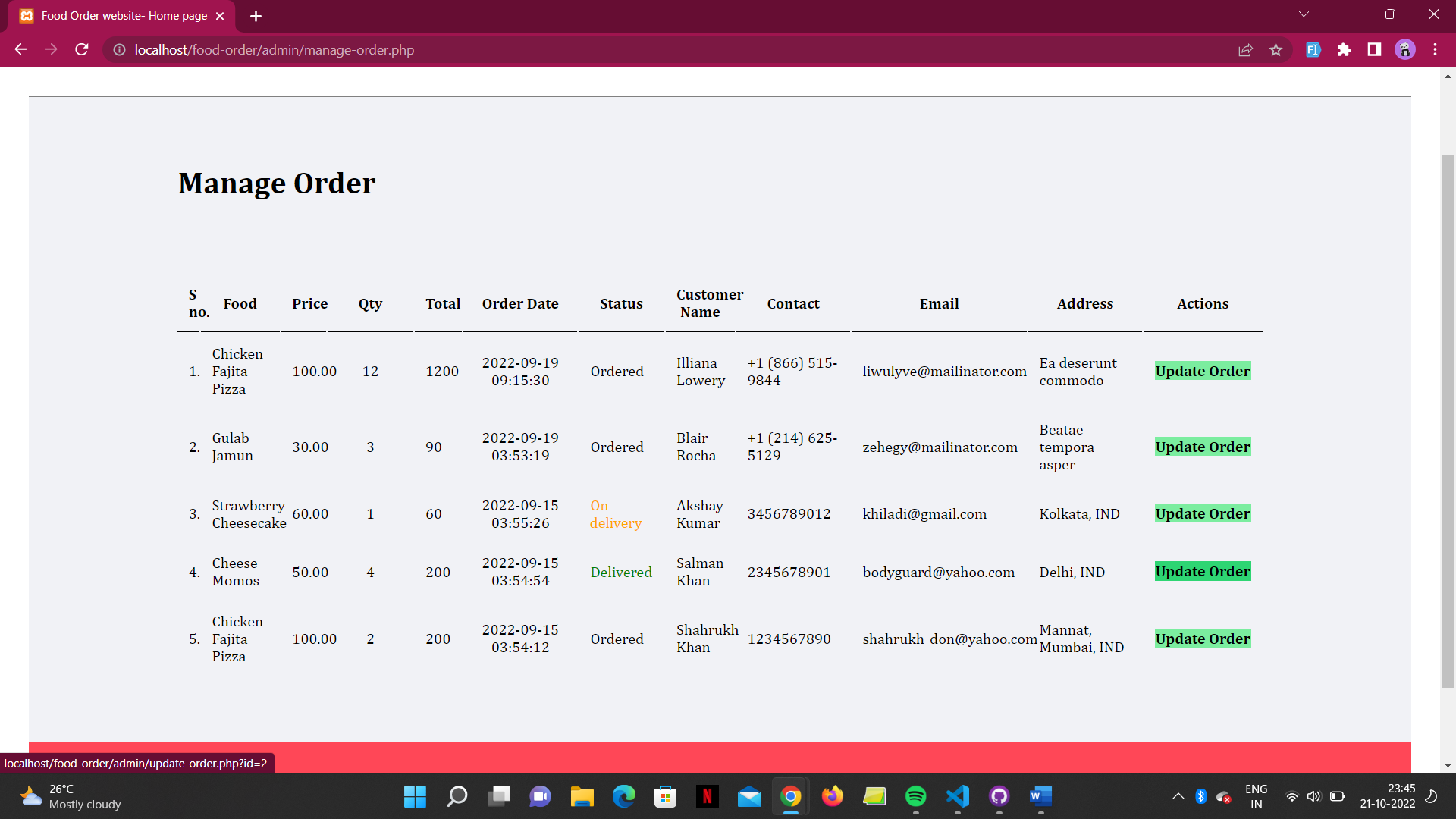Launch Spotify from the taskbar
Screen dimensions: 1456x819
pyautogui.click(x=915, y=797)
